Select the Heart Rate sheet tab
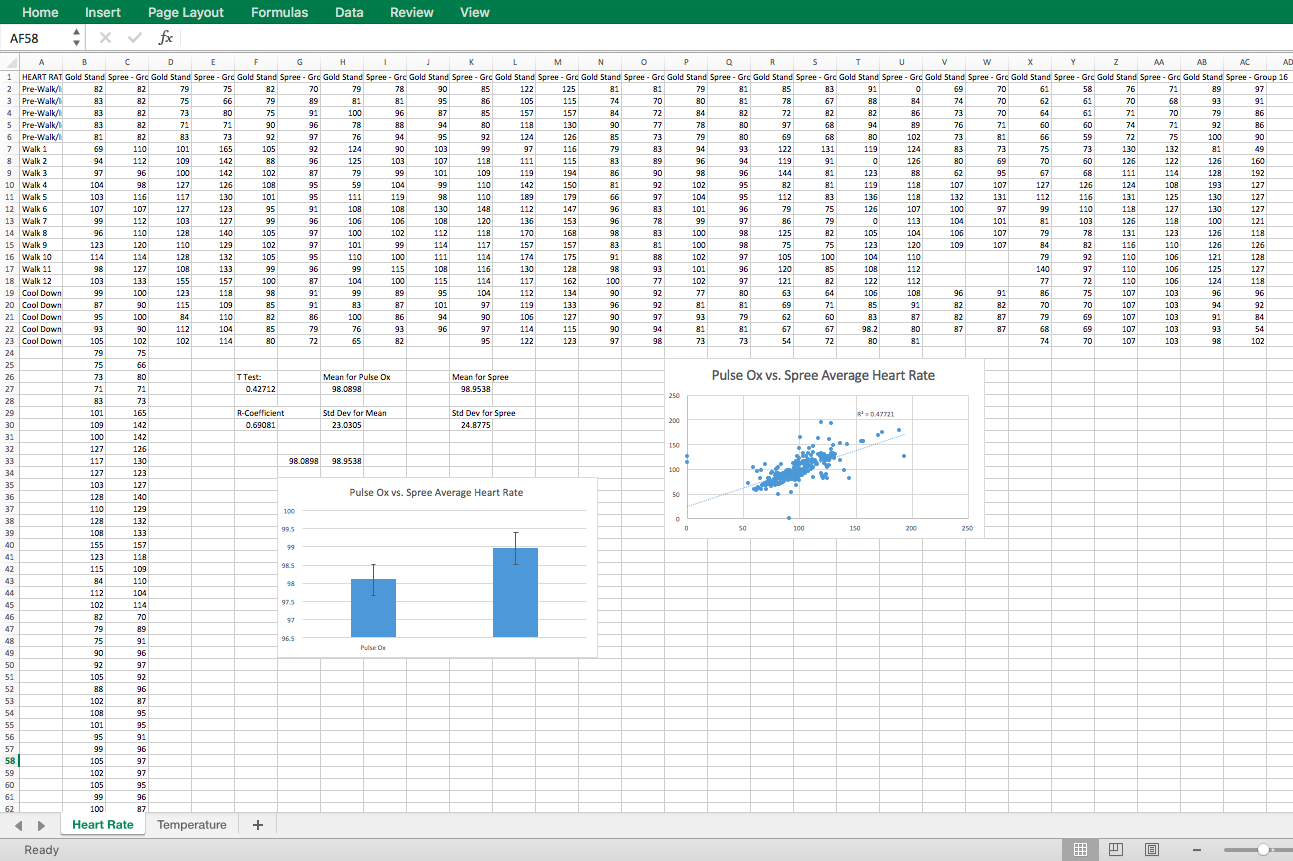 102,825
